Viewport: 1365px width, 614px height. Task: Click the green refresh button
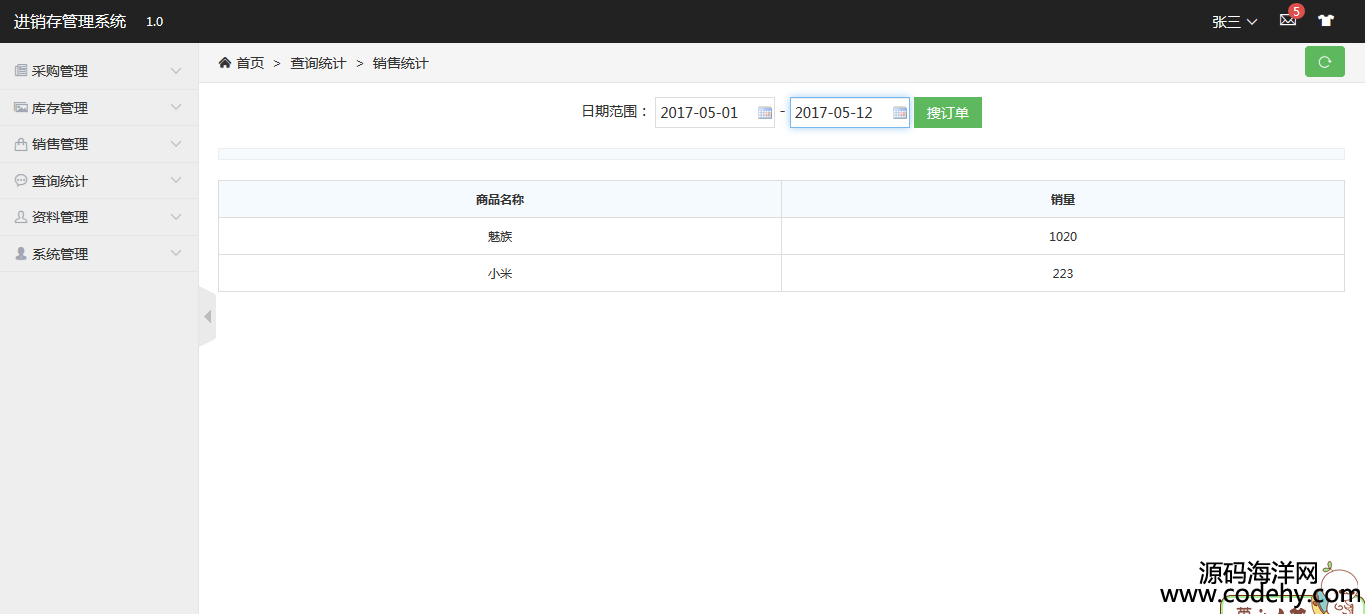click(x=1324, y=62)
